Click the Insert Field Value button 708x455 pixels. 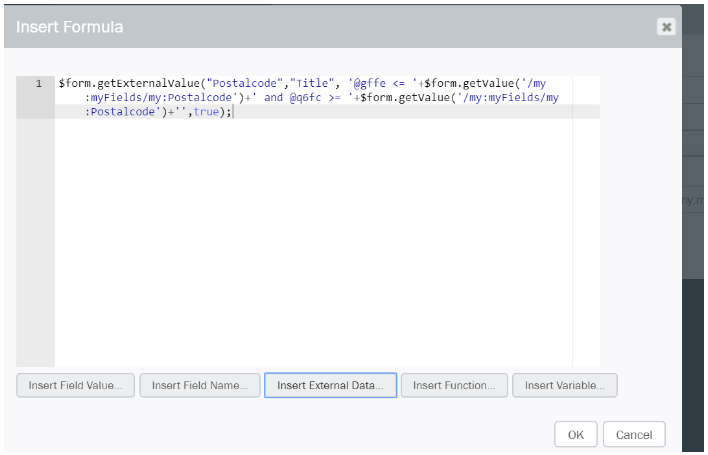[75, 385]
